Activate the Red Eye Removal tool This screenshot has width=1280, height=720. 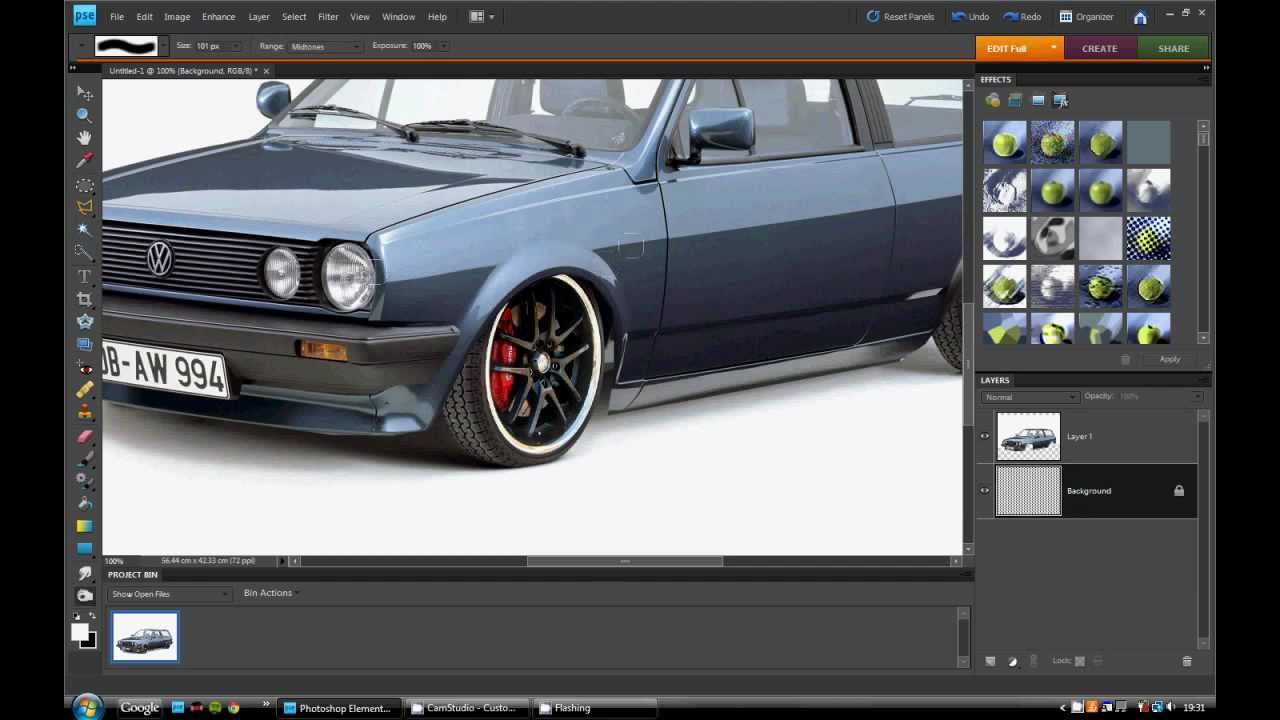click(85, 368)
